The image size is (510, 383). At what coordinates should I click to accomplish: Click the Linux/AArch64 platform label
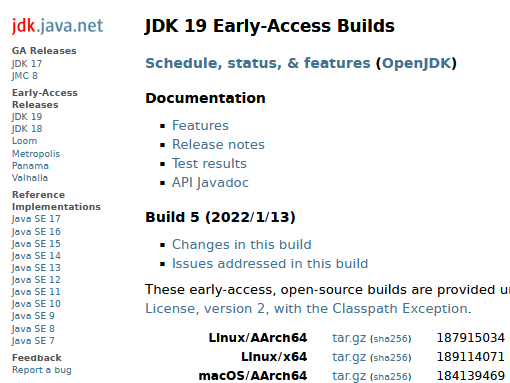pyautogui.click(x=258, y=338)
